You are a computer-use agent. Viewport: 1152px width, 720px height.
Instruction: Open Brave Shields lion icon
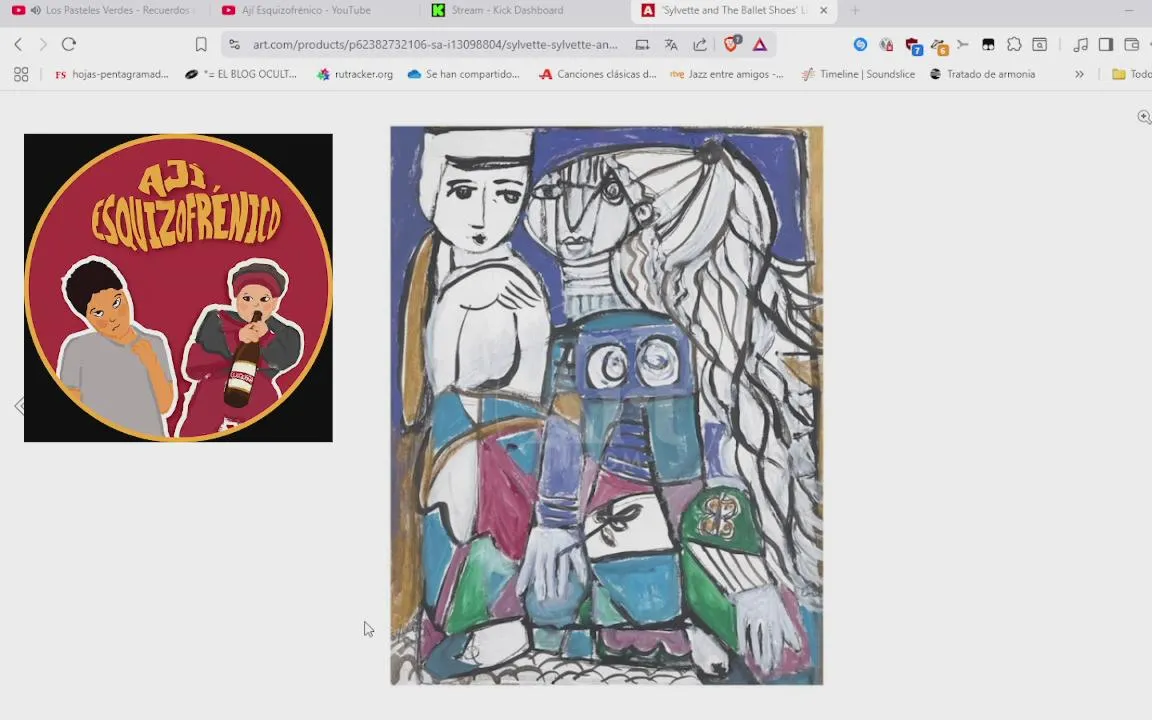tap(732, 44)
